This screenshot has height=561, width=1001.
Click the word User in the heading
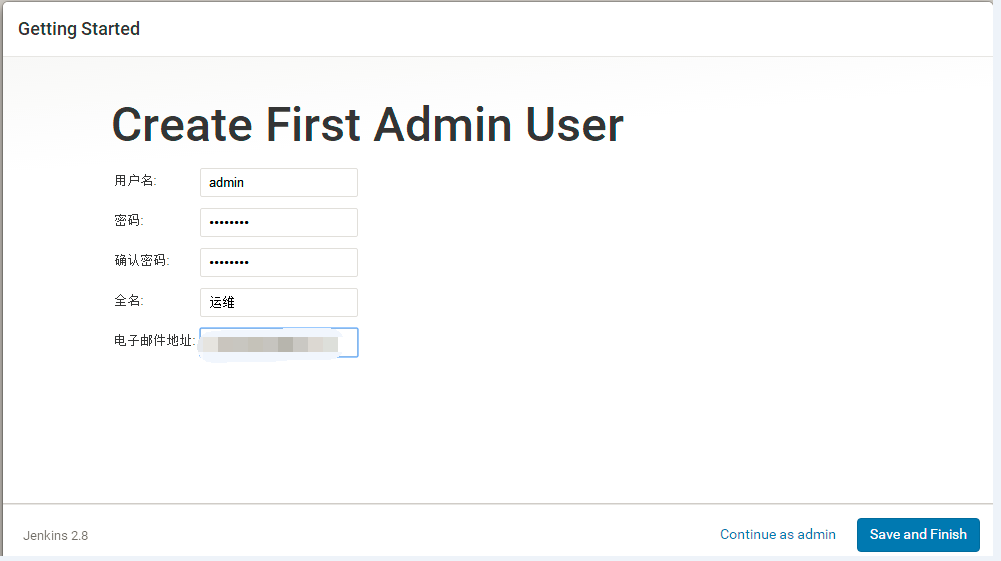(x=575, y=125)
